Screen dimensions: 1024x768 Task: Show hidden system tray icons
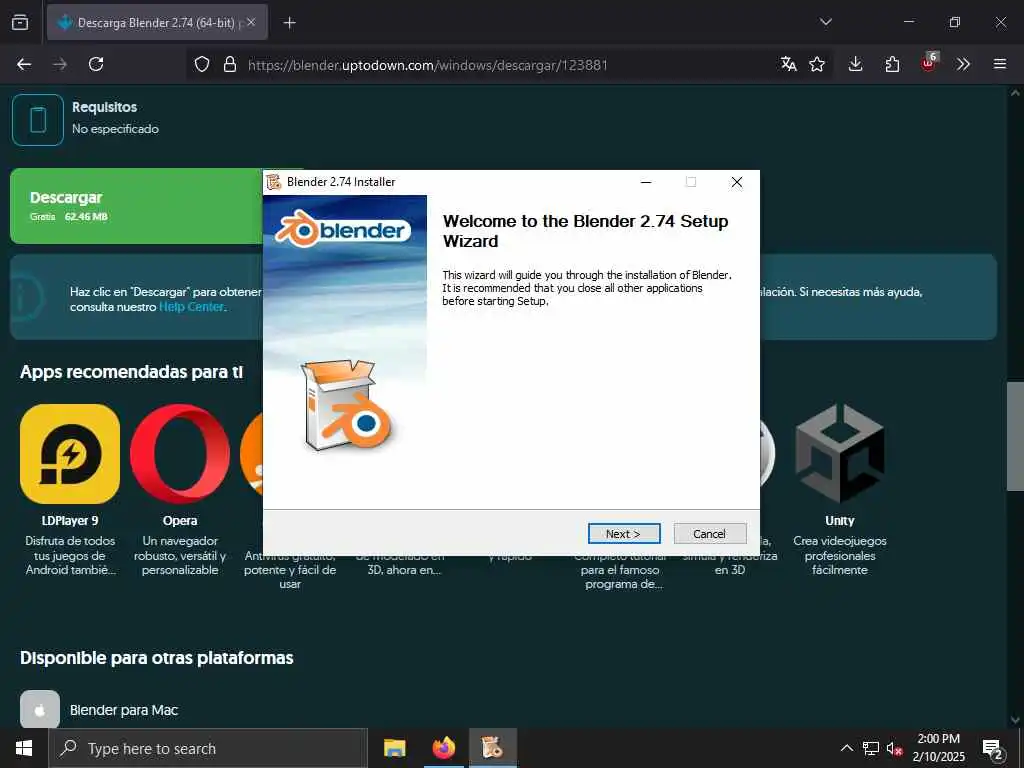(x=846, y=748)
